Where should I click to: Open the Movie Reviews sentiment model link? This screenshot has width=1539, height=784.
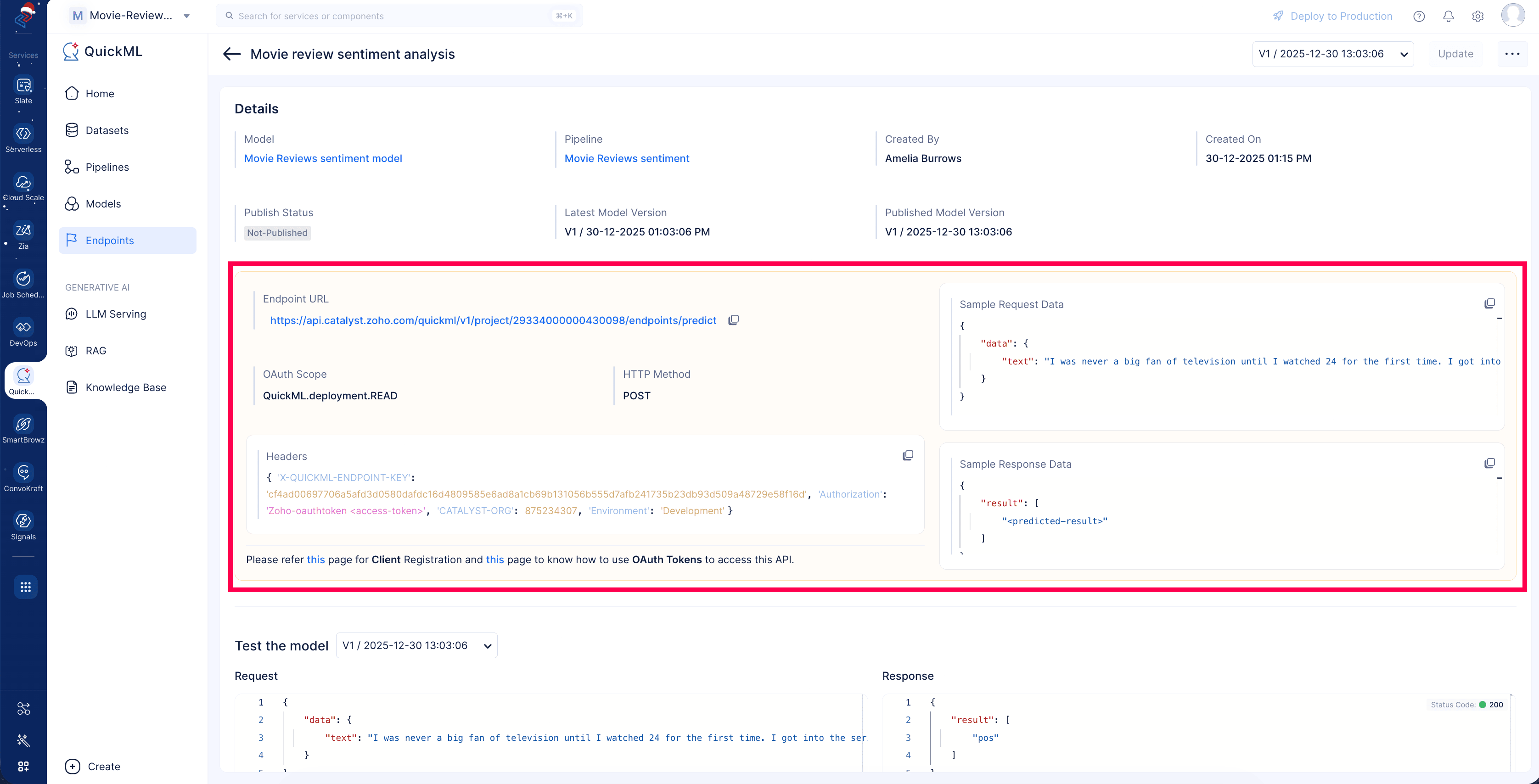323,158
